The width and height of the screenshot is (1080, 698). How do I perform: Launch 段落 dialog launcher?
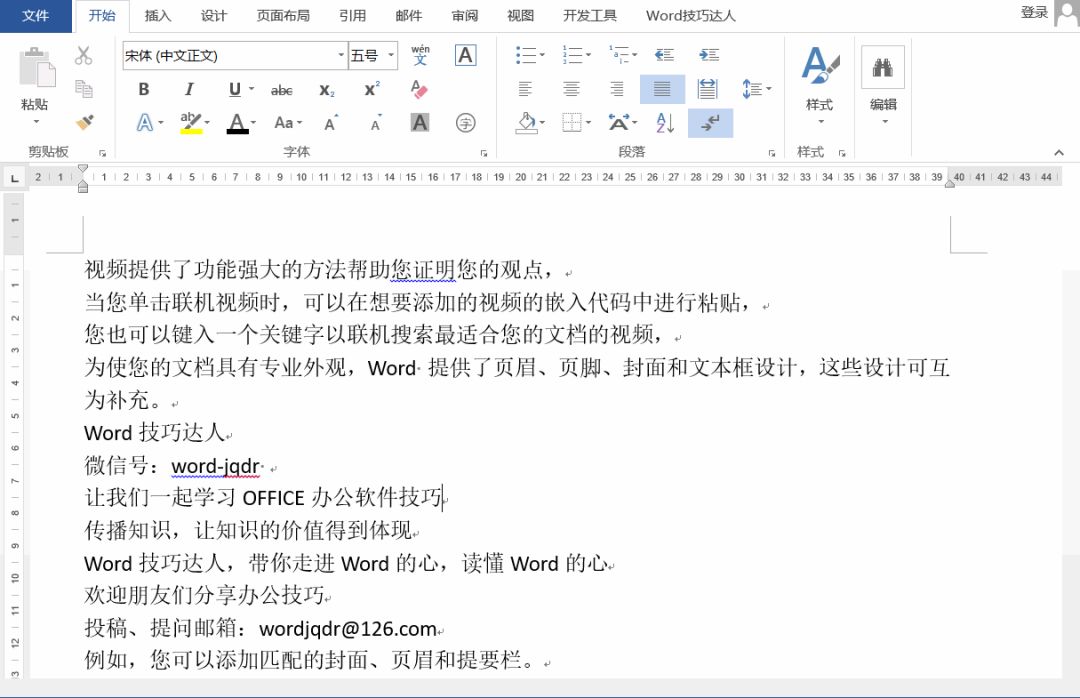coord(771,153)
